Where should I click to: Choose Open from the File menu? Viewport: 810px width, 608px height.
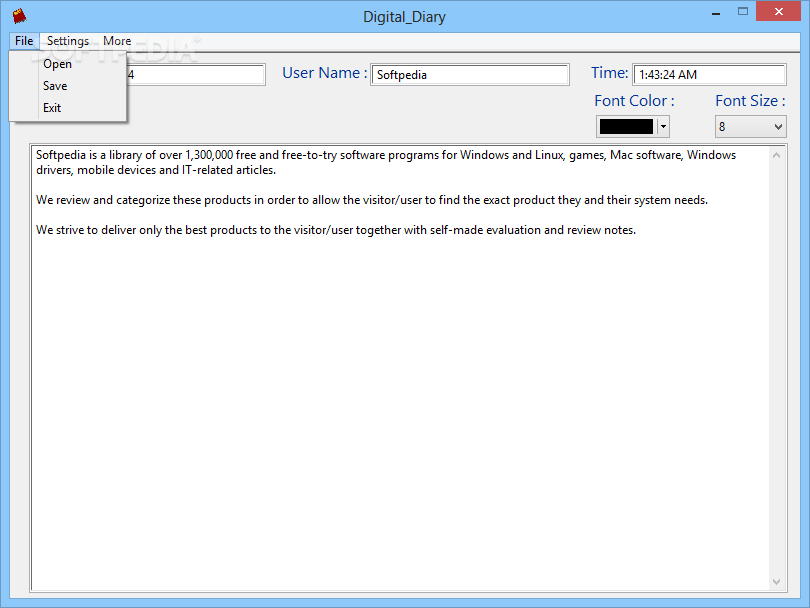pos(68,64)
